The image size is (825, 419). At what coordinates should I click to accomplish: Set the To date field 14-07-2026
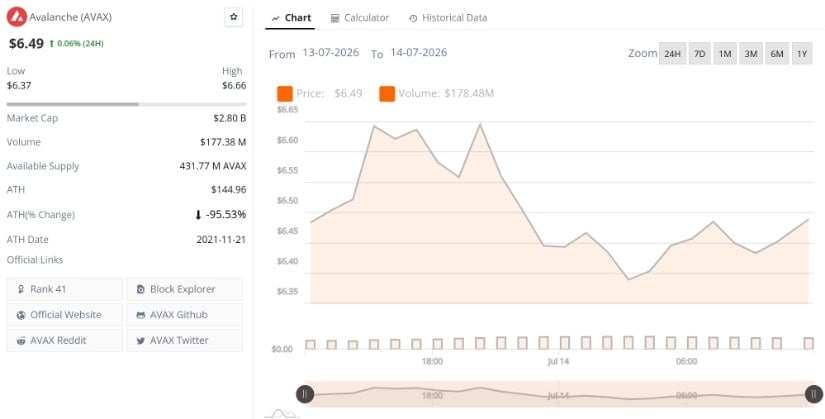pyautogui.click(x=419, y=53)
